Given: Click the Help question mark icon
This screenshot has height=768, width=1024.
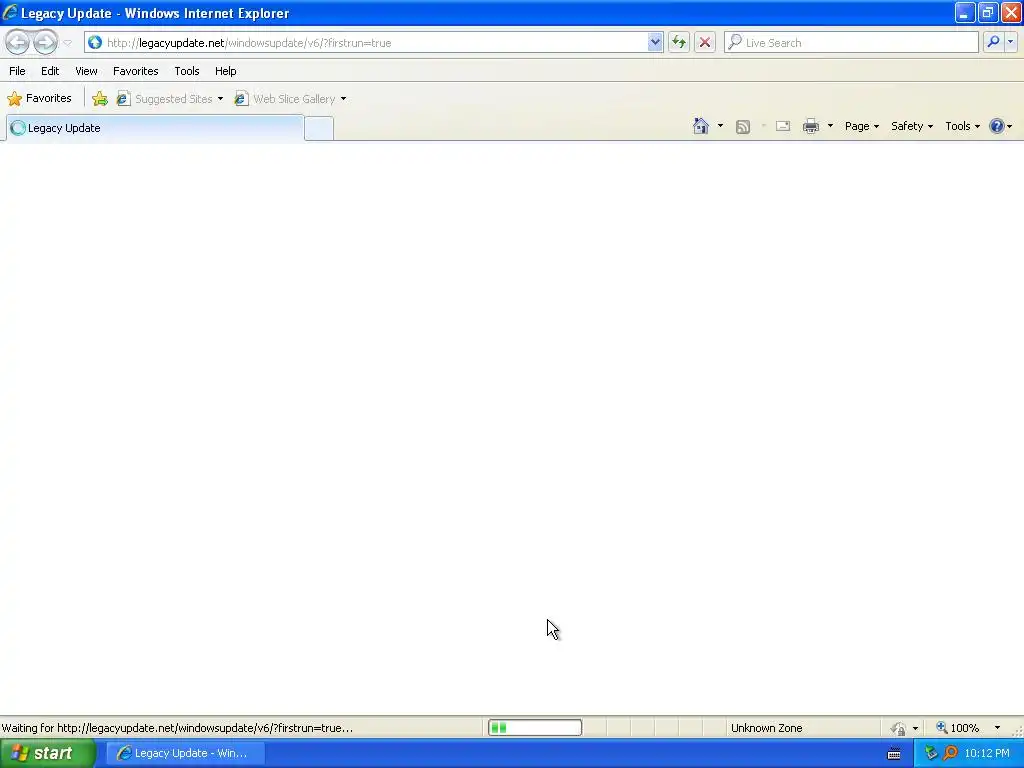Looking at the screenshot, I should (997, 126).
